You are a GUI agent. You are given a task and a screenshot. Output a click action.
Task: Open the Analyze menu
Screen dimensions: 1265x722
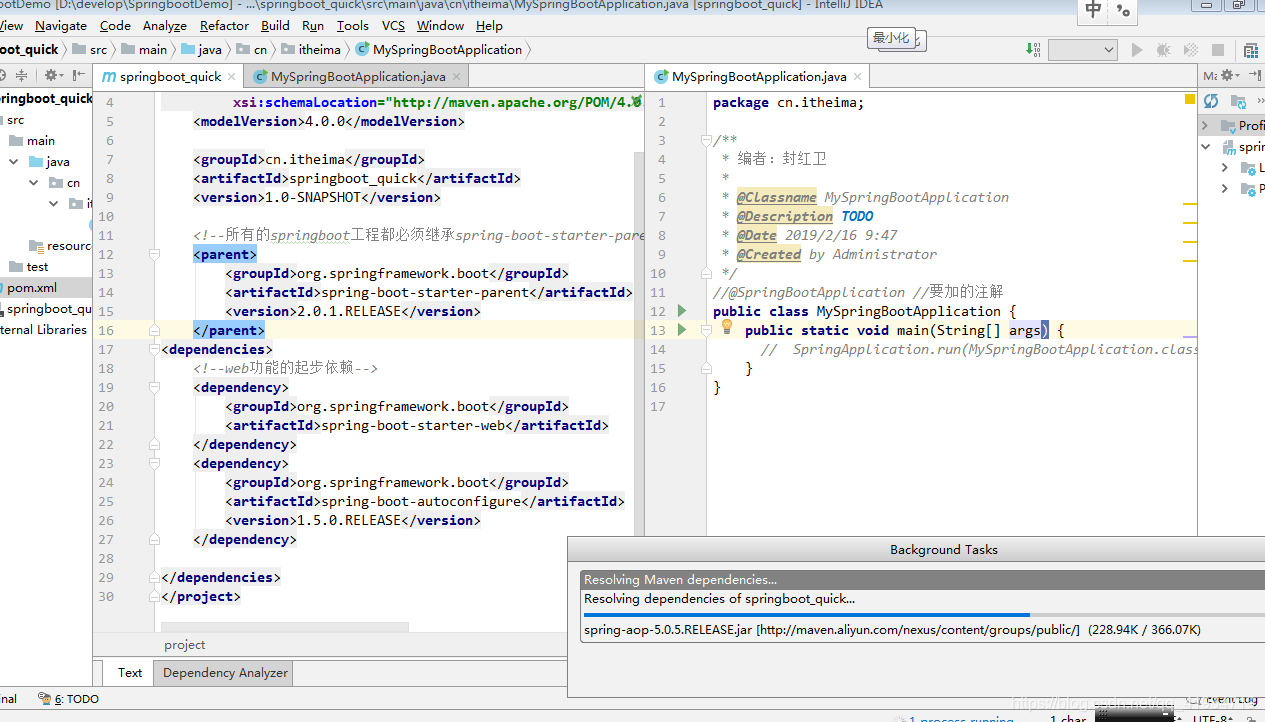pyautogui.click(x=165, y=26)
